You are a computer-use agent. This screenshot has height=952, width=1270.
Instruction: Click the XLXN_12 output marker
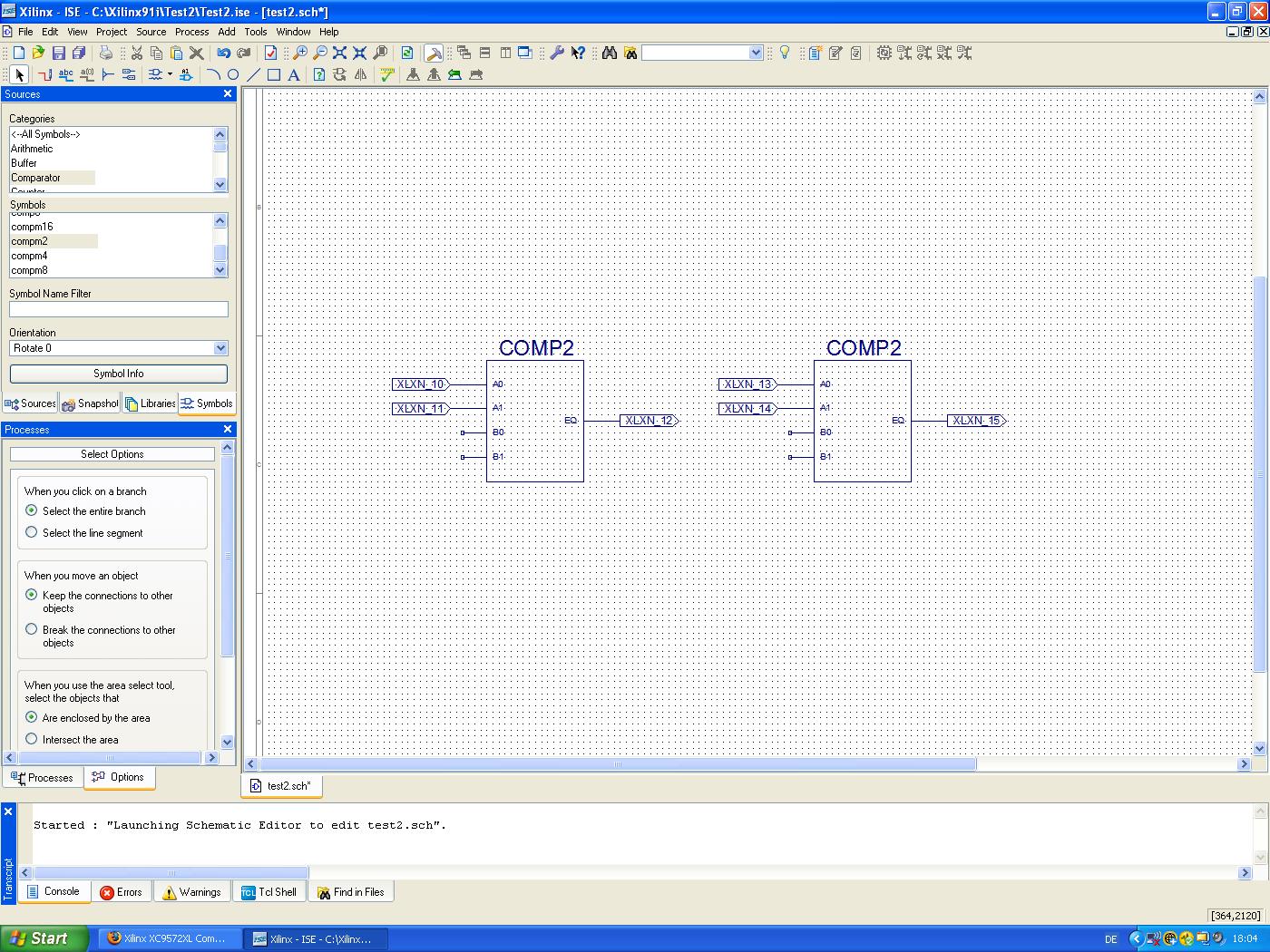(x=650, y=421)
